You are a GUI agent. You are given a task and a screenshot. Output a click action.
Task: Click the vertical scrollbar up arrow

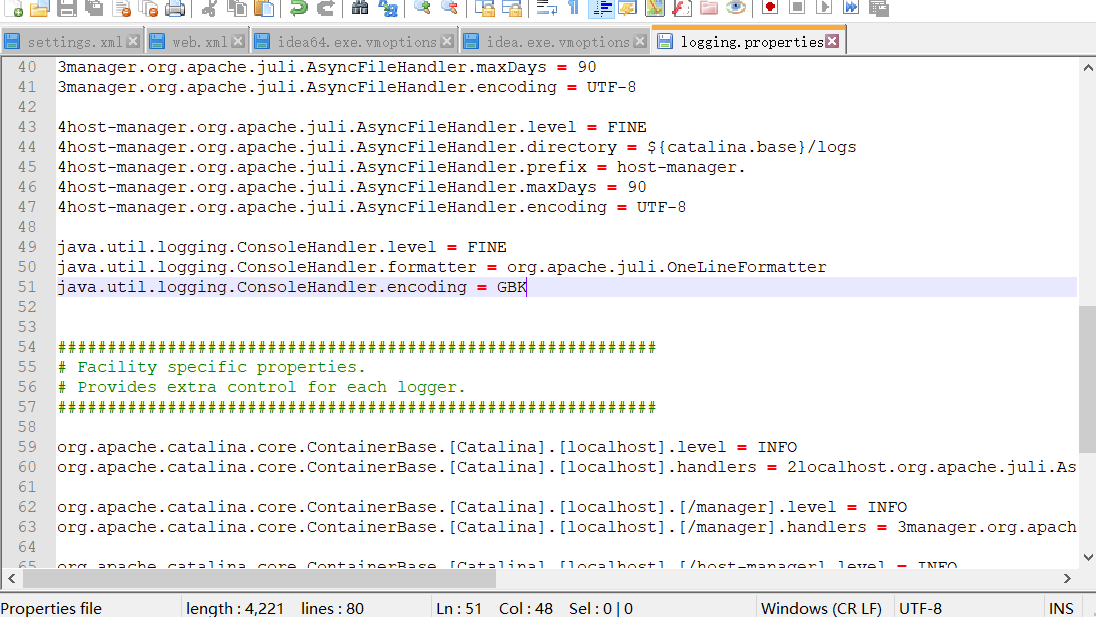[x=1088, y=68]
